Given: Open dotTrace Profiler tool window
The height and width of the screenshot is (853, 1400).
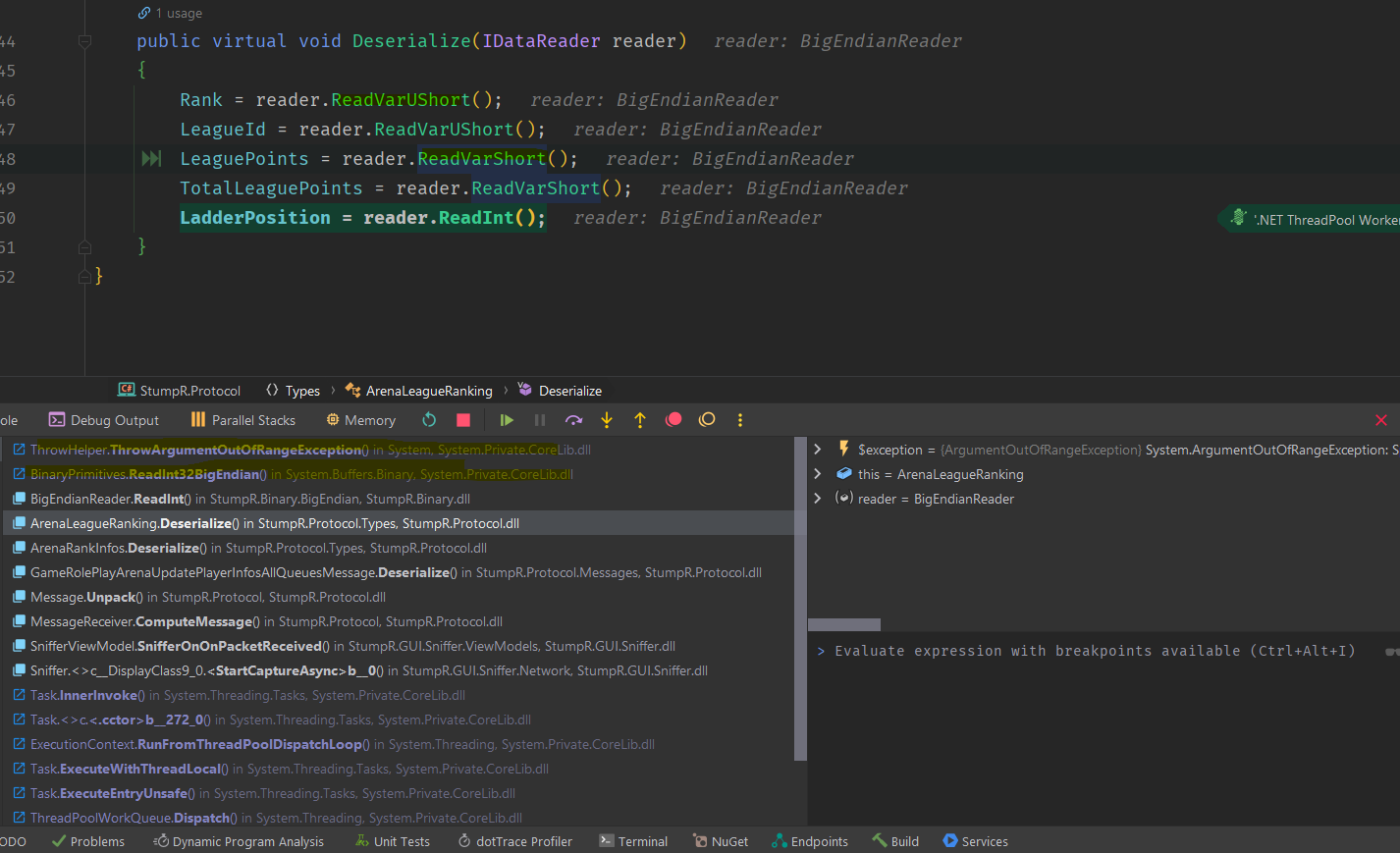Looking at the screenshot, I should (515, 841).
